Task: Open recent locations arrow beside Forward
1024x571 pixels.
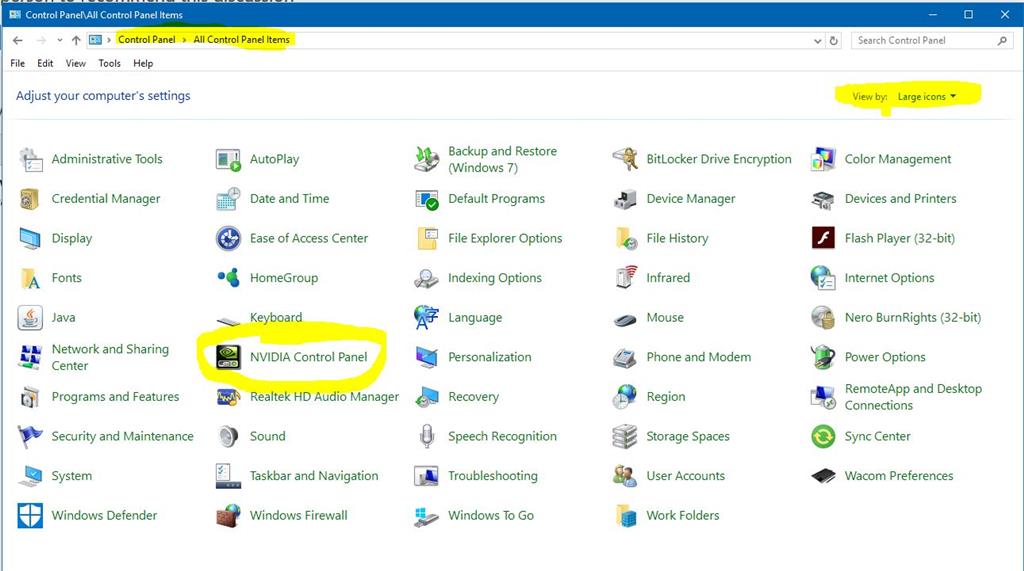Action: [x=59, y=40]
